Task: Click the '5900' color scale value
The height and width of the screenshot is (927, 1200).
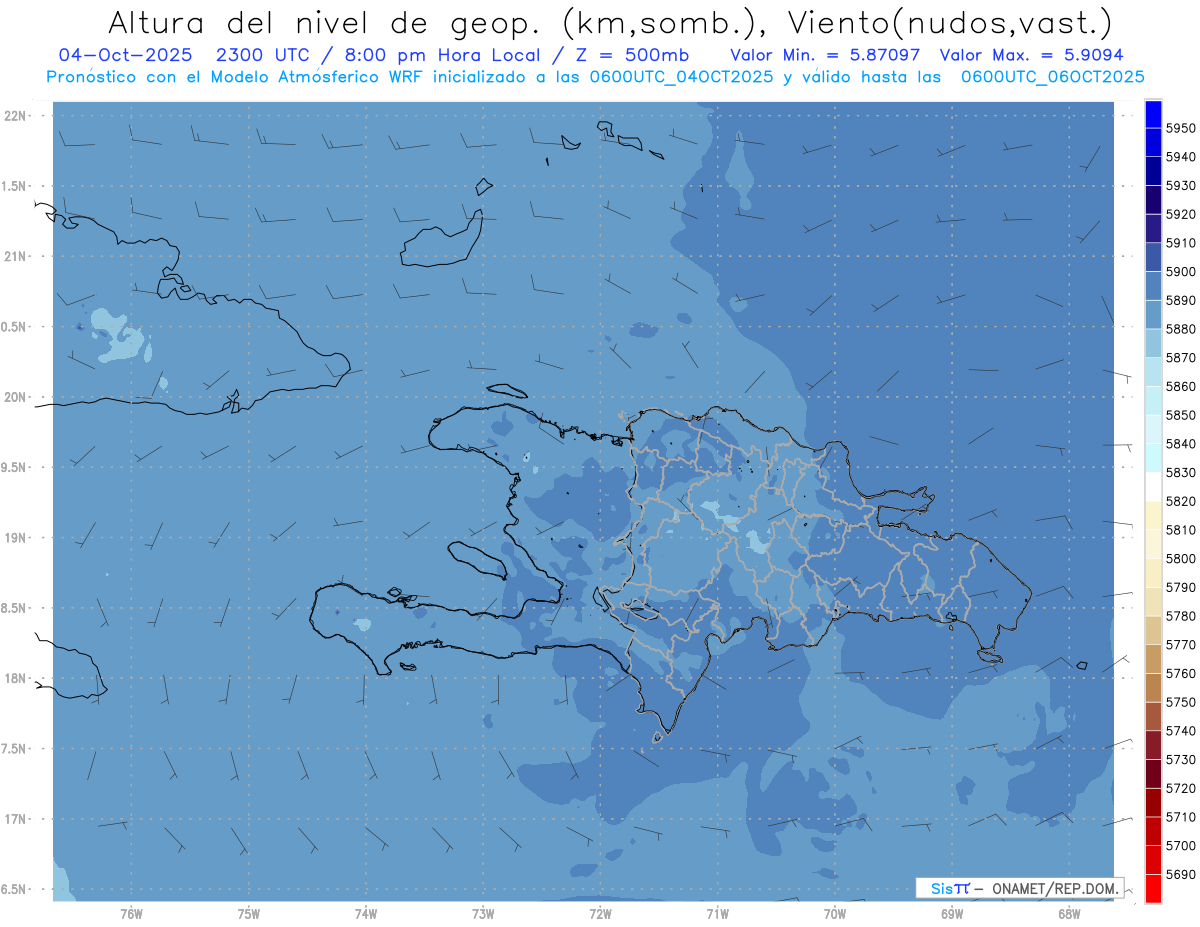Action: (1181, 272)
